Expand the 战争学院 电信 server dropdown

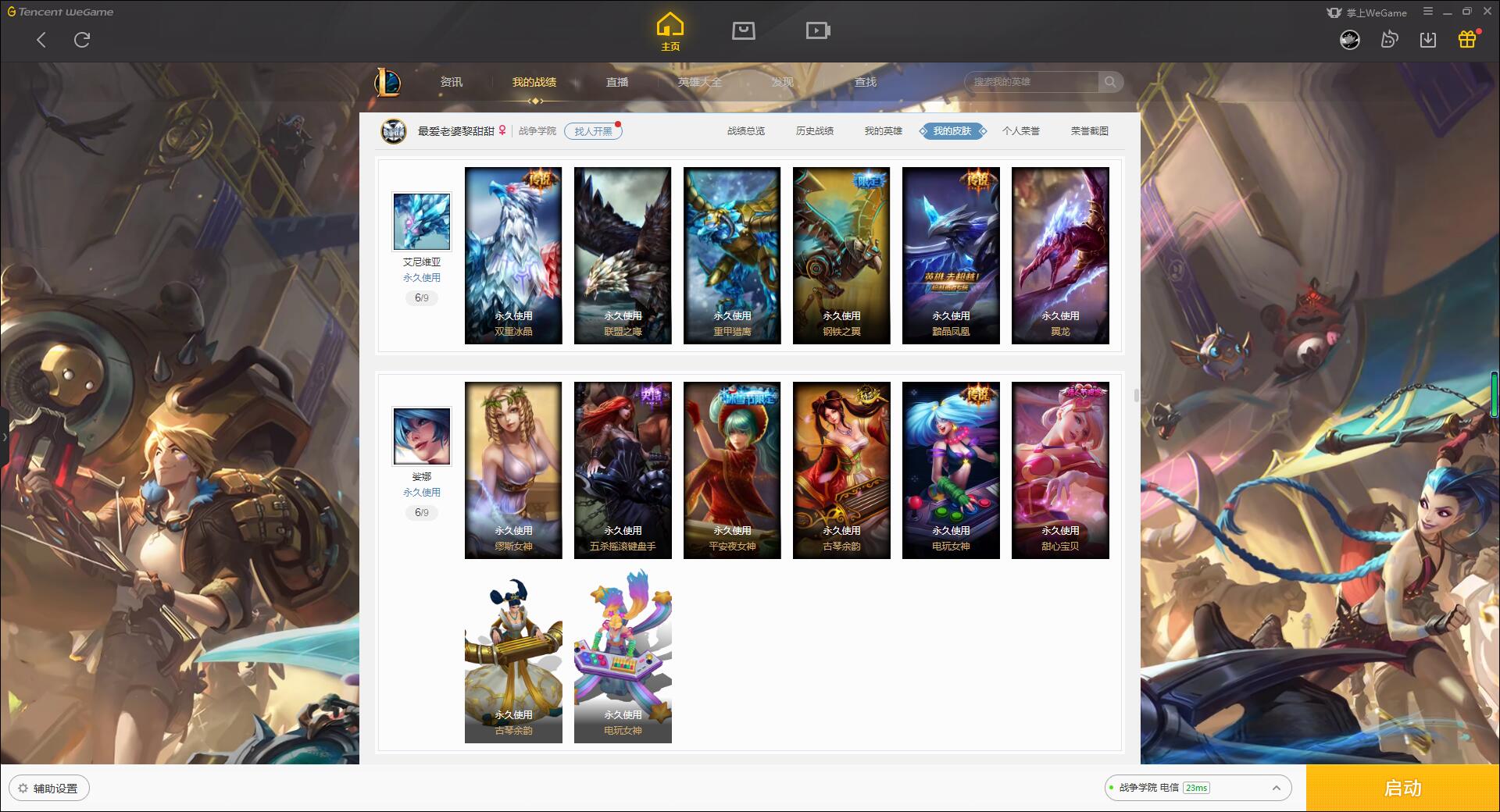tap(1197, 788)
